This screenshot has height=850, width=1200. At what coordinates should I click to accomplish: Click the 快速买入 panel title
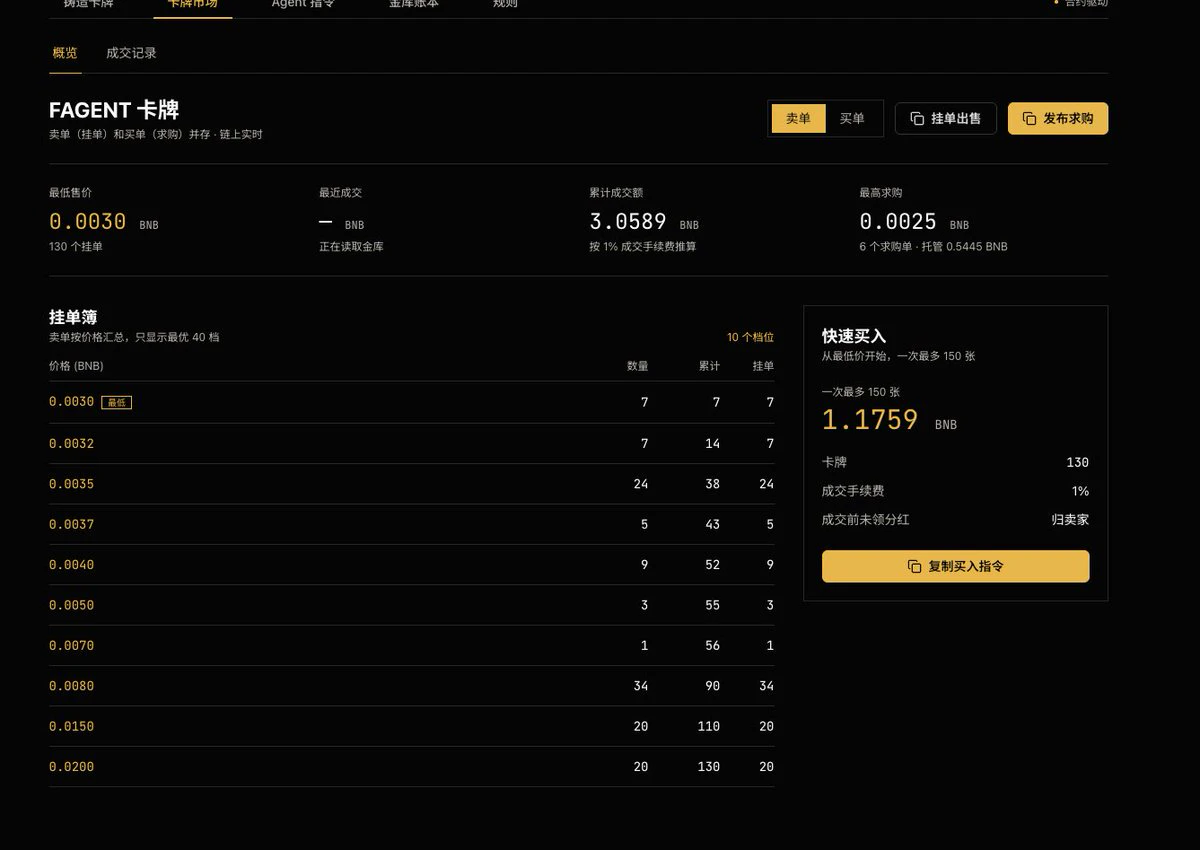coord(854,336)
